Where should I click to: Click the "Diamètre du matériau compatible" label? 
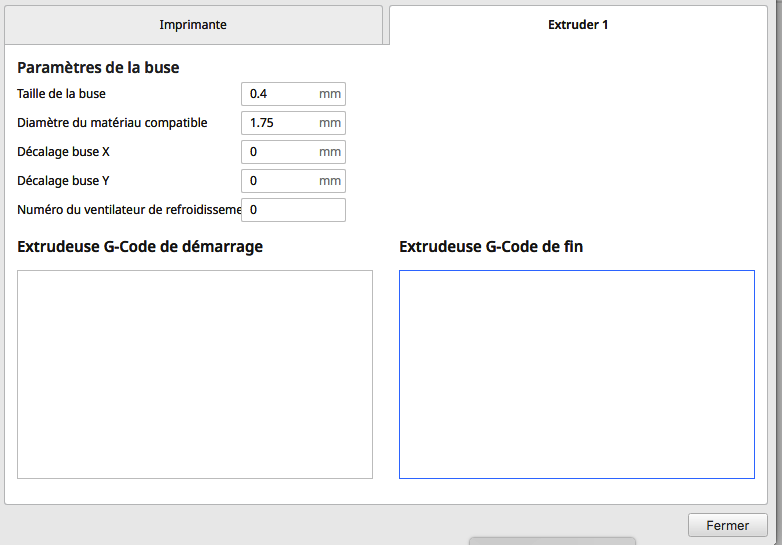pyautogui.click(x=112, y=123)
